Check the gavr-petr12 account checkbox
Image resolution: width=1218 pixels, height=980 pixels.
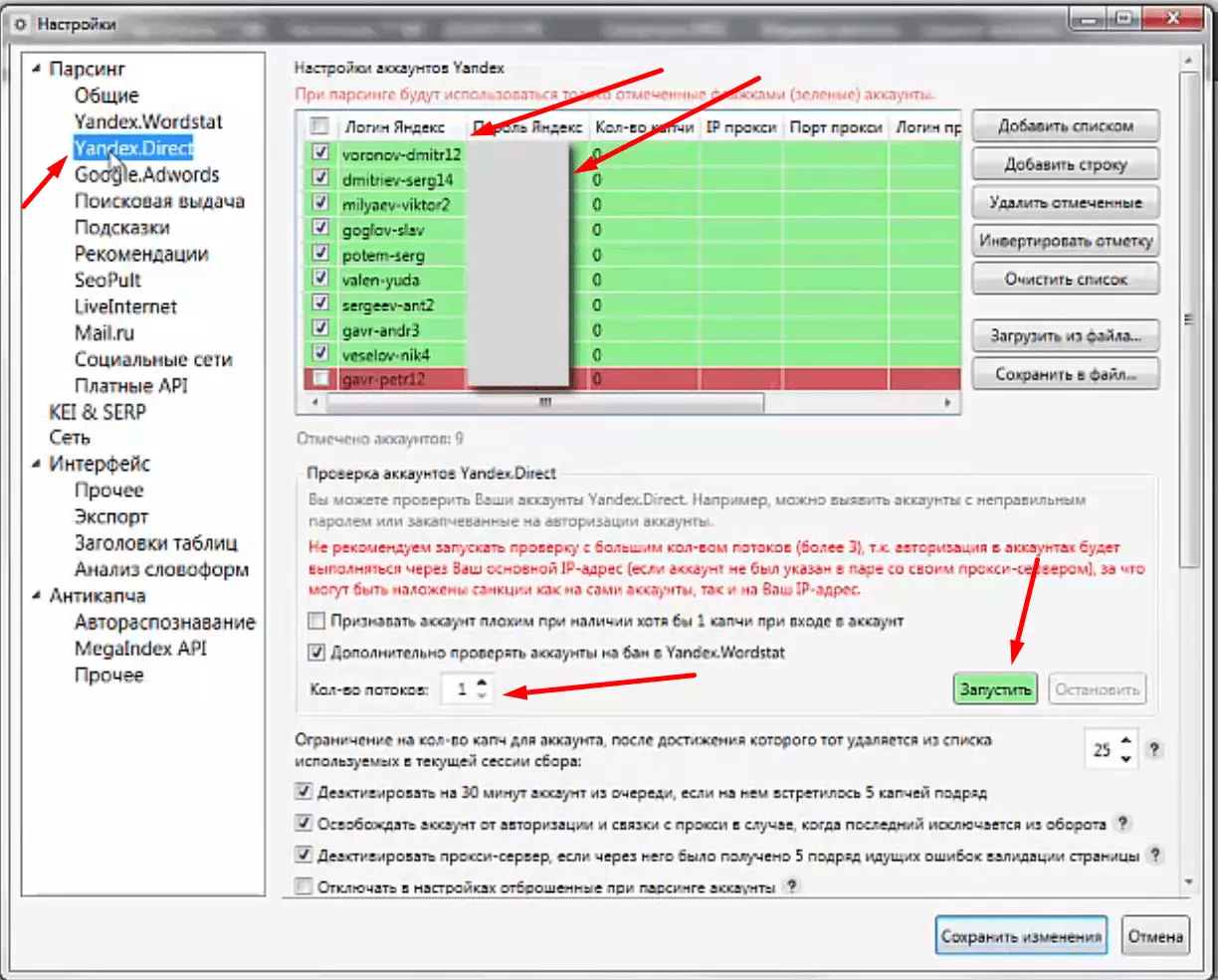click(x=319, y=379)
